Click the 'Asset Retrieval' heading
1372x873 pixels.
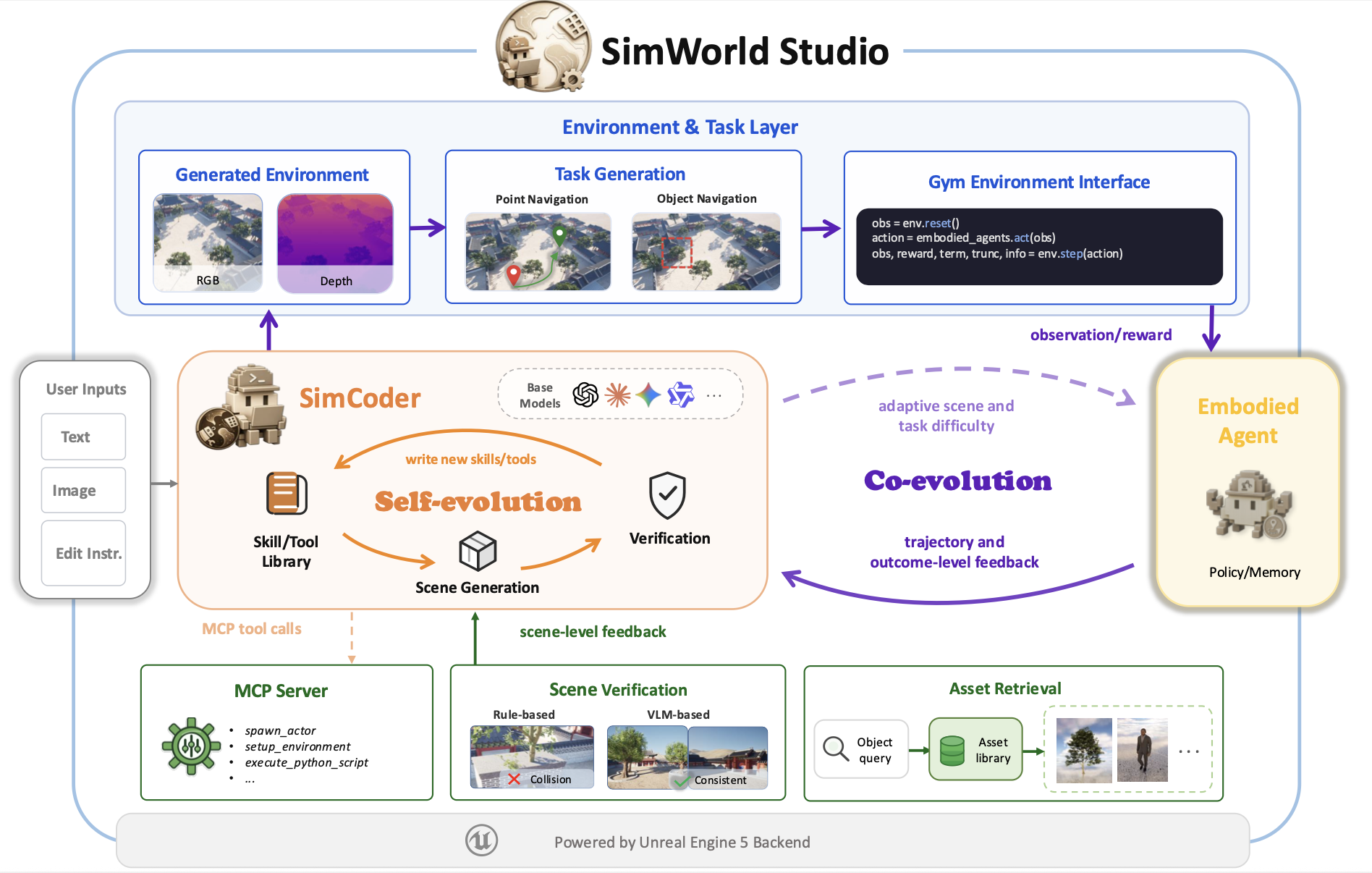(x=1005, y=688)
